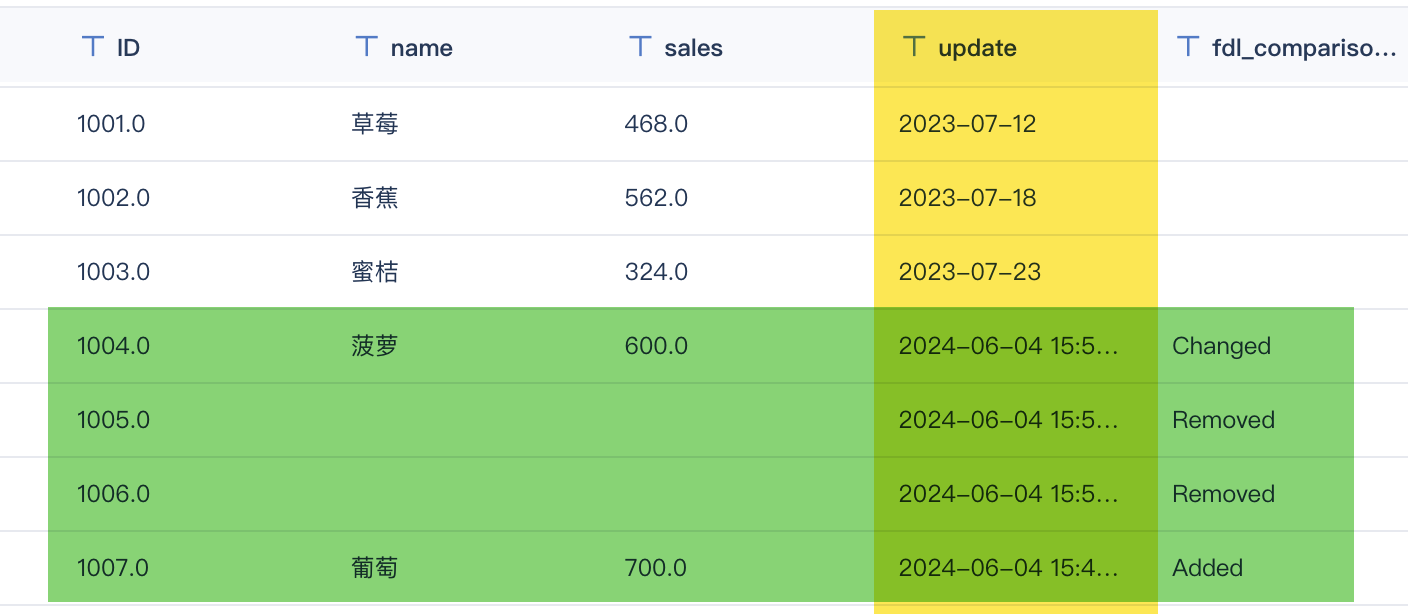The height and width of the screenshot is (614, 1408).
Task: Select the sales column header label
Action: (x=693, y=48)
